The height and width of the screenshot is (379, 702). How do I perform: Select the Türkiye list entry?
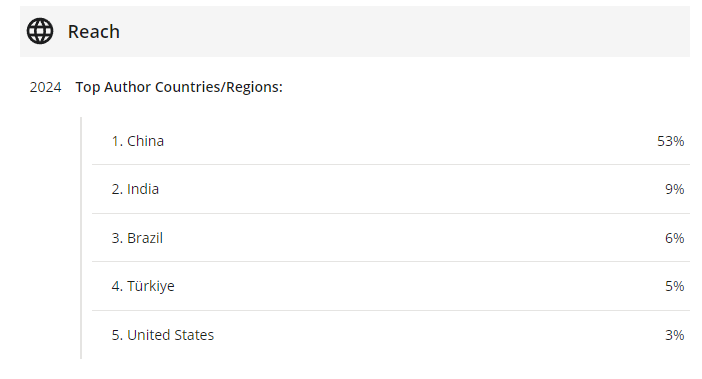[x=391, y=286]
